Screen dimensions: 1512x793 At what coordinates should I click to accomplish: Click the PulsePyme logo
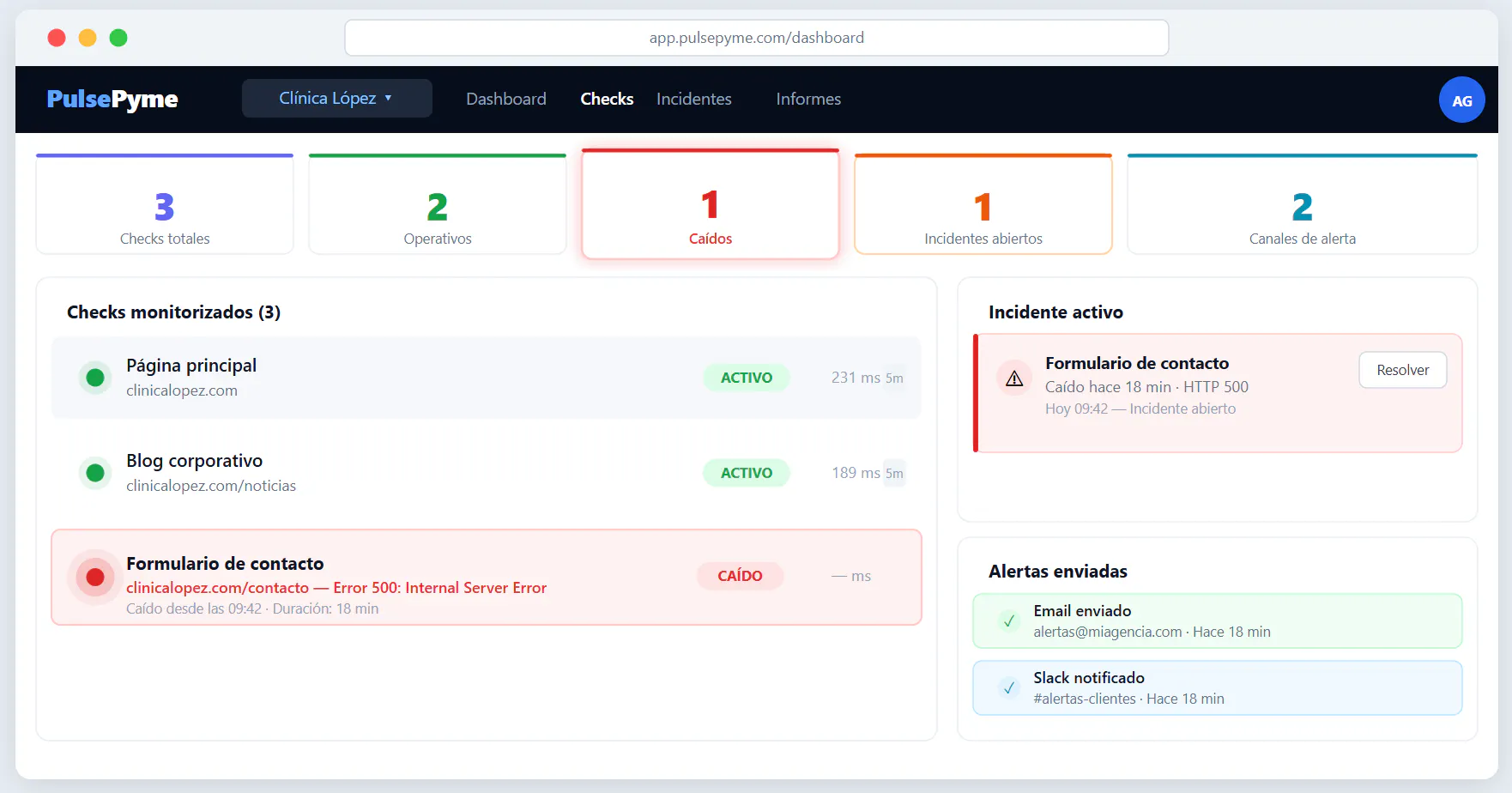pos(112,99)
